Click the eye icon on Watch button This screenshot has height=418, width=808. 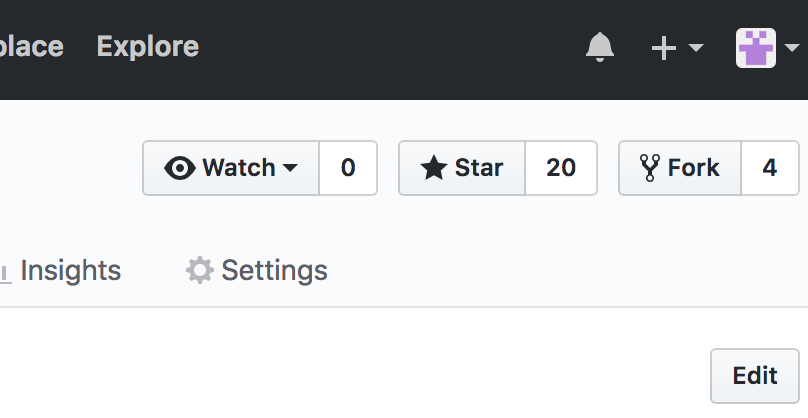point(180,168)
